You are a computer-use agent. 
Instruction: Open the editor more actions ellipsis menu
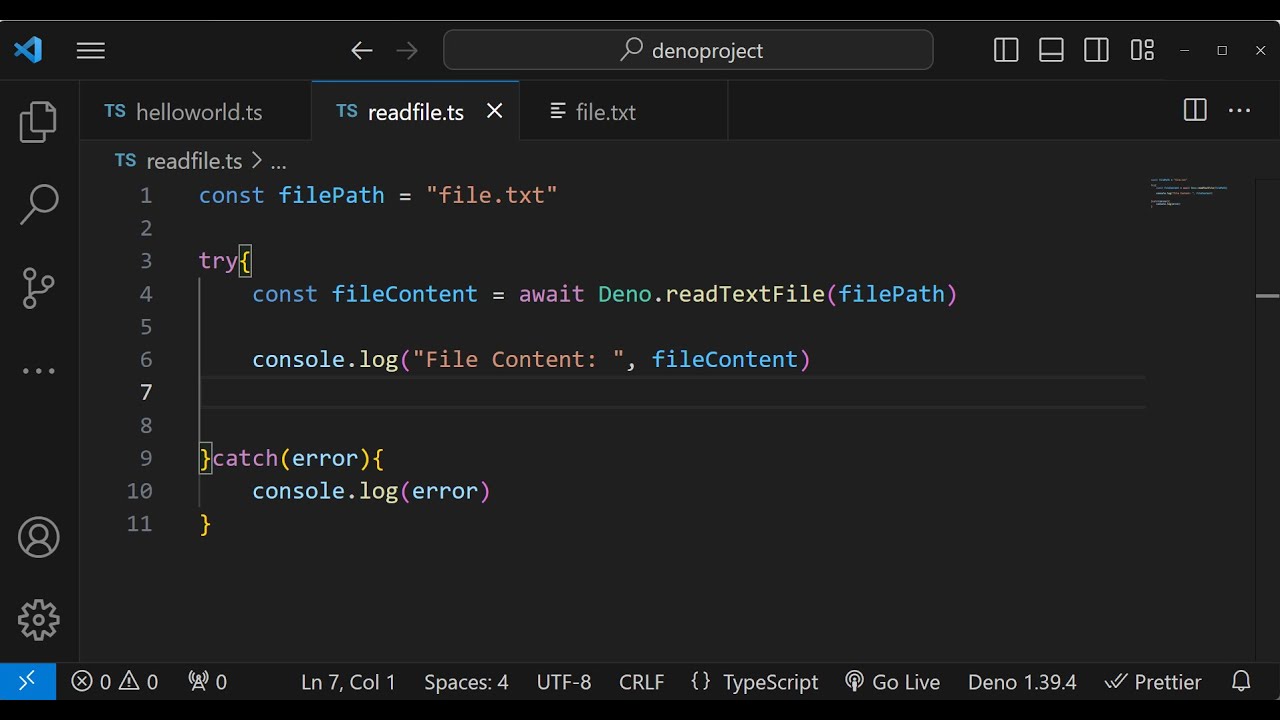tap(1240, 111)
